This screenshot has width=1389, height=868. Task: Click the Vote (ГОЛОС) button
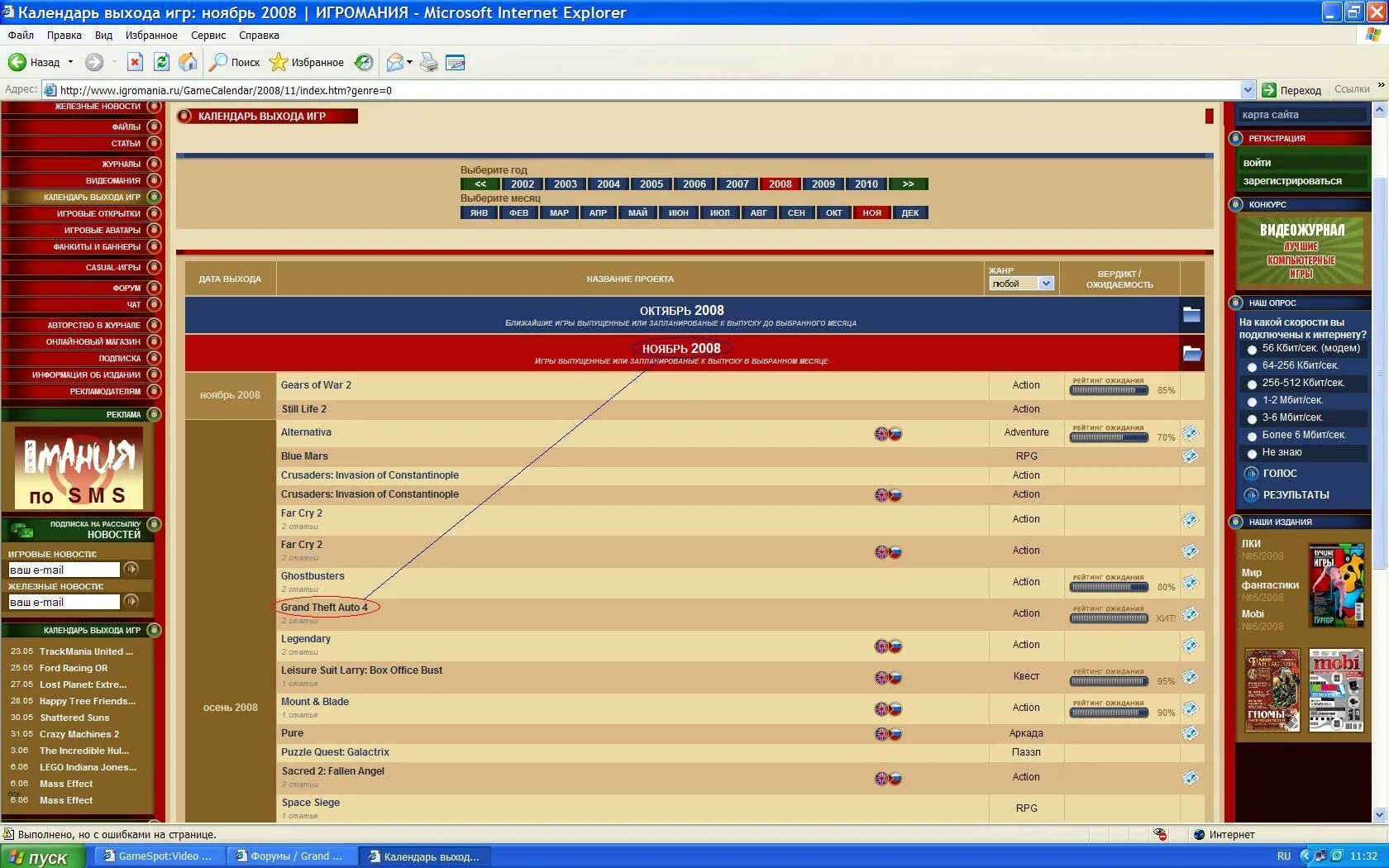pyautogui.click(x=1271, y=474)
